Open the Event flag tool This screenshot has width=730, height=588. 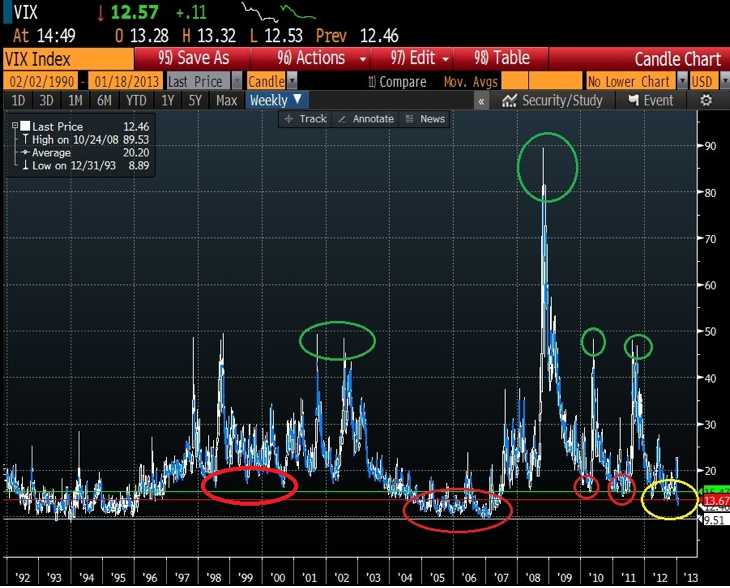point(650,101)
